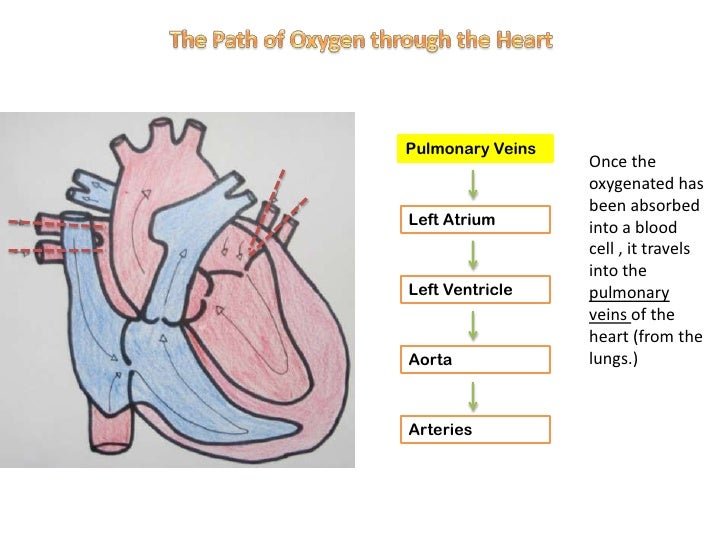
Task: Click green arrow pointing to Arteries box
Action: pyautogui.click(x=473, y=394)
